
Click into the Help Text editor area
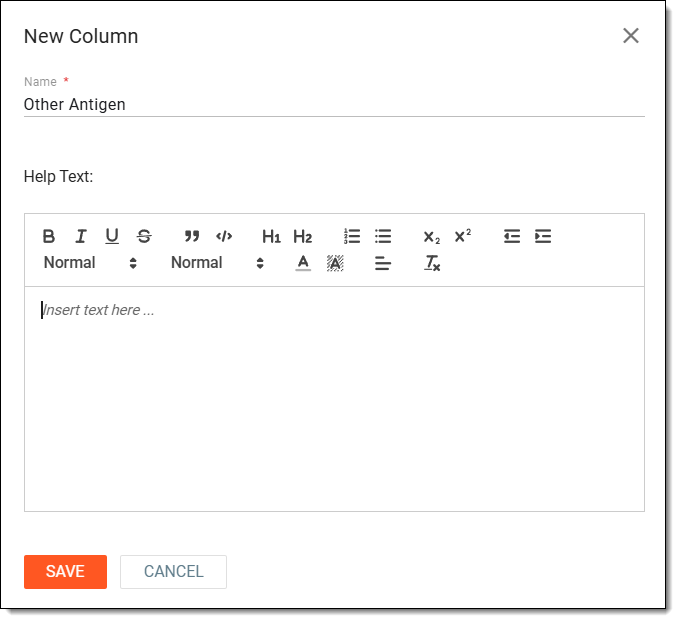click(334, 399)
